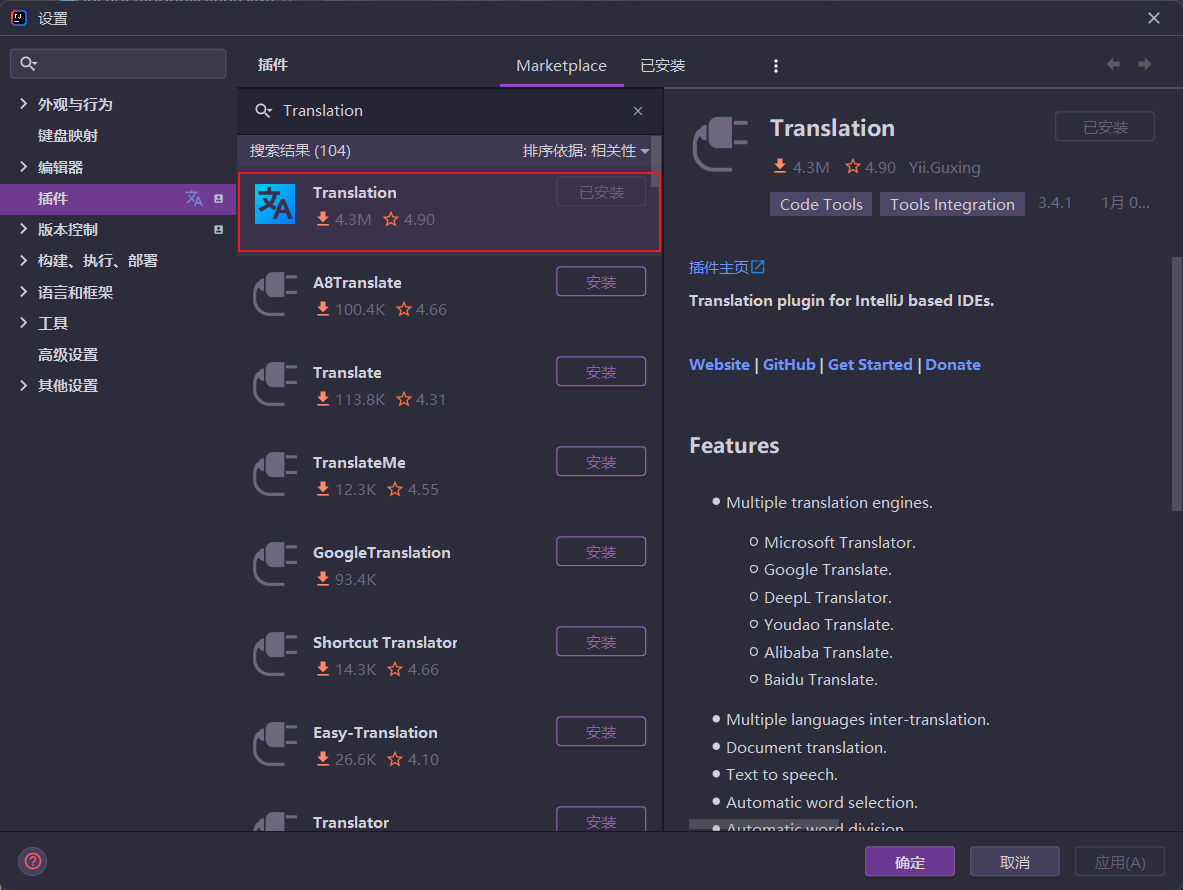Click the project-level marker beside 插件
Screen dimensions: 1183x890
pyautogui.click(x=219, y=198)
